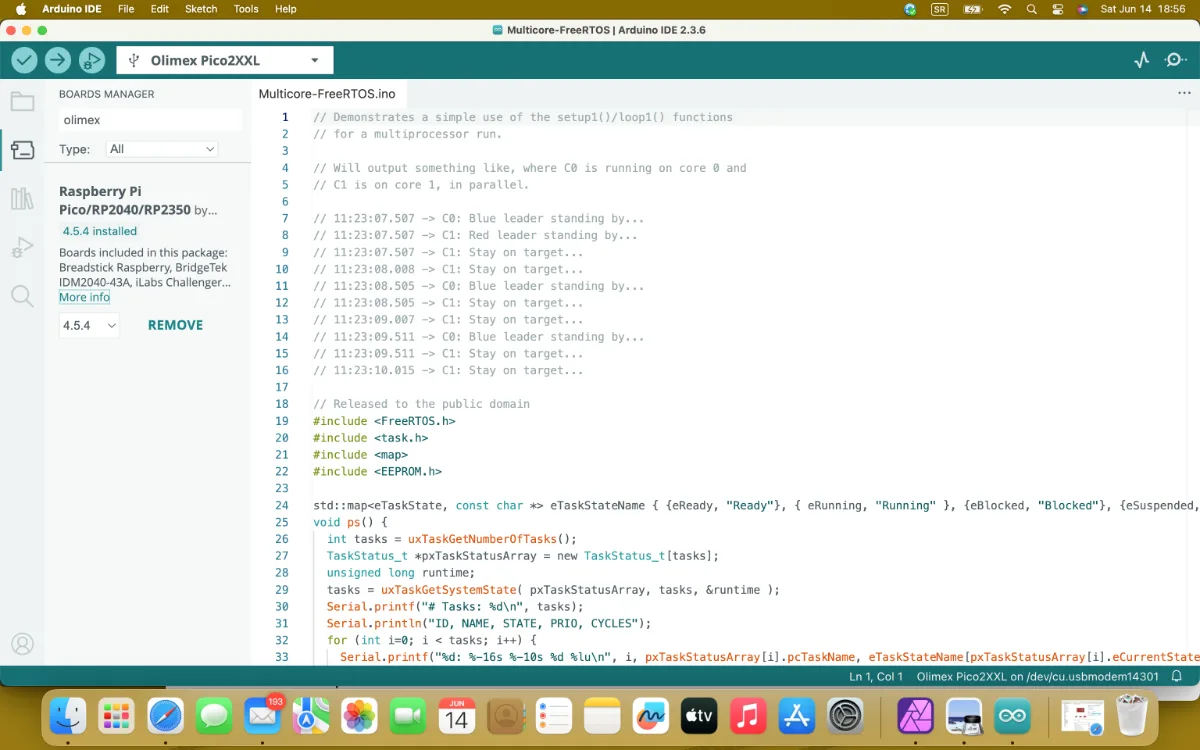Toggle the Boards Manager sidebar icon

[x=22, y=150]
